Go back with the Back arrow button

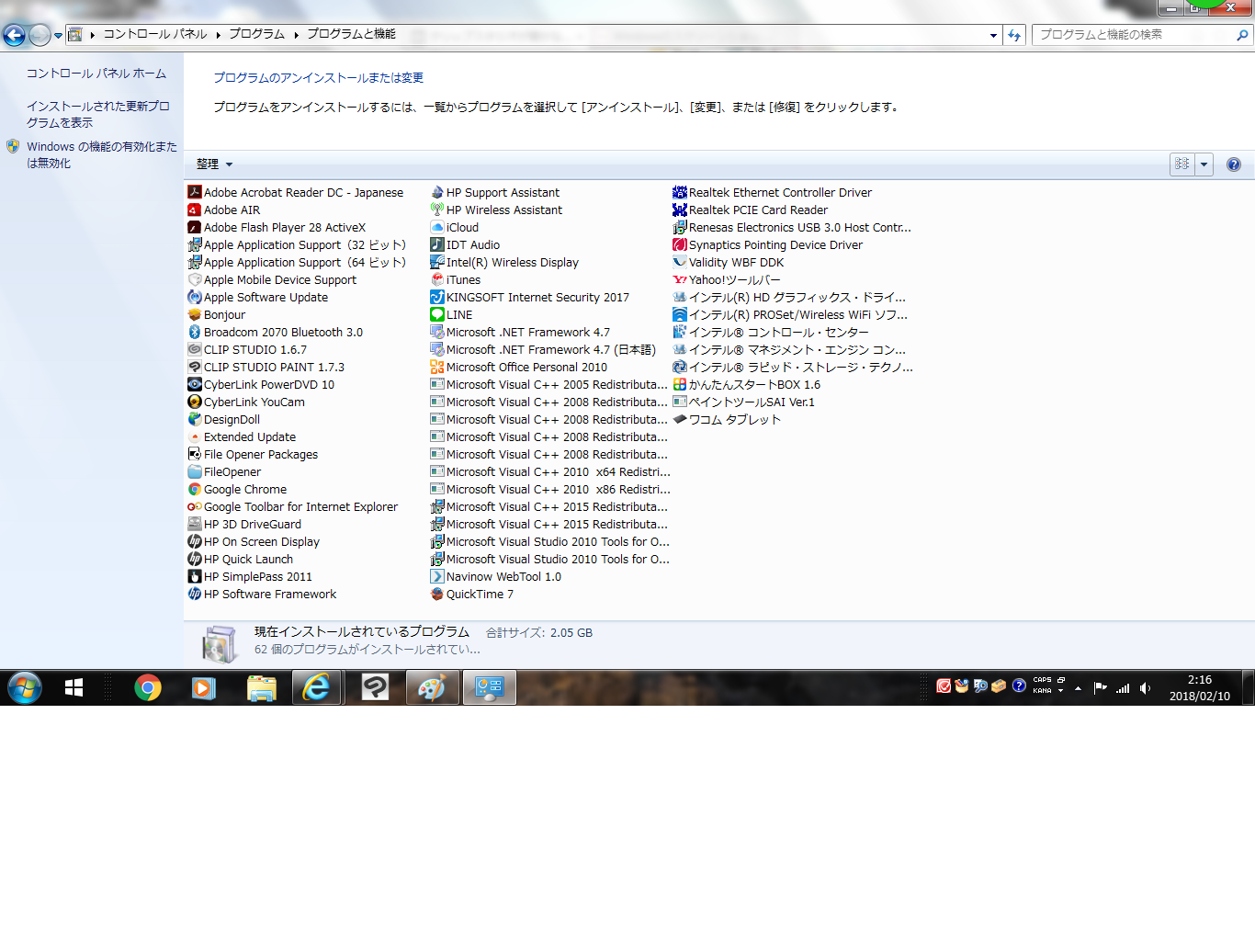pos(14,35)
